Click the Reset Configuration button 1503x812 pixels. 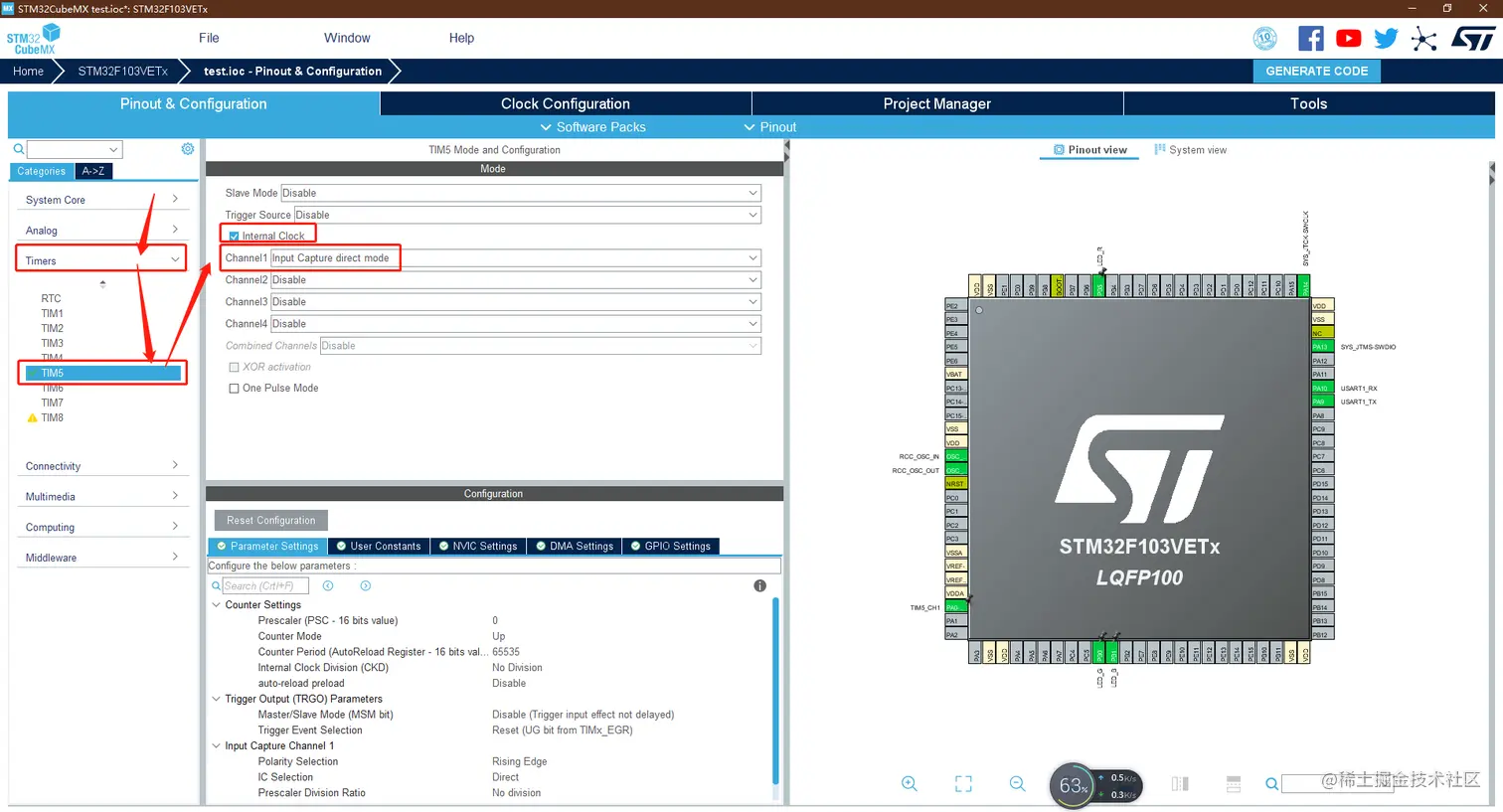pos(270,520)
